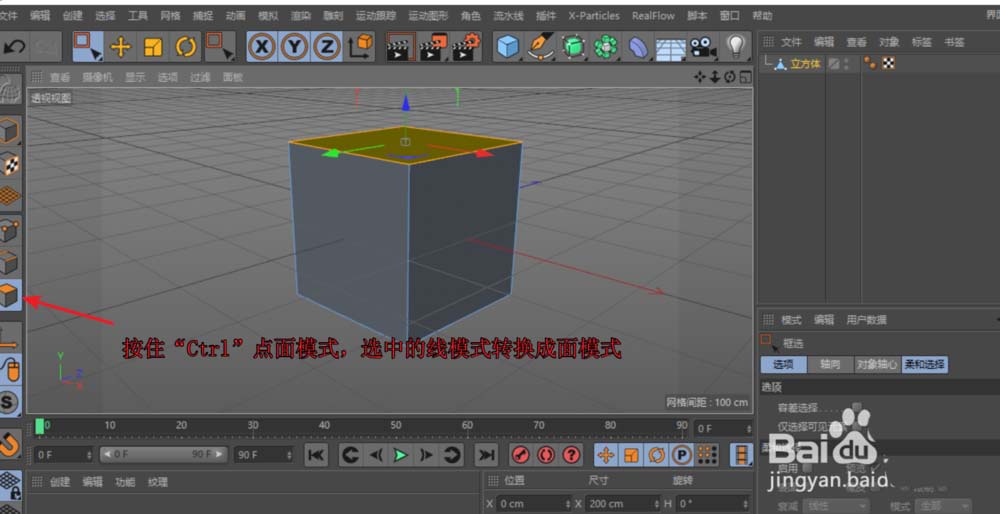Select the Rotate tool in toolbar
The image size is (1000, 514).
[x=186, y=46]
